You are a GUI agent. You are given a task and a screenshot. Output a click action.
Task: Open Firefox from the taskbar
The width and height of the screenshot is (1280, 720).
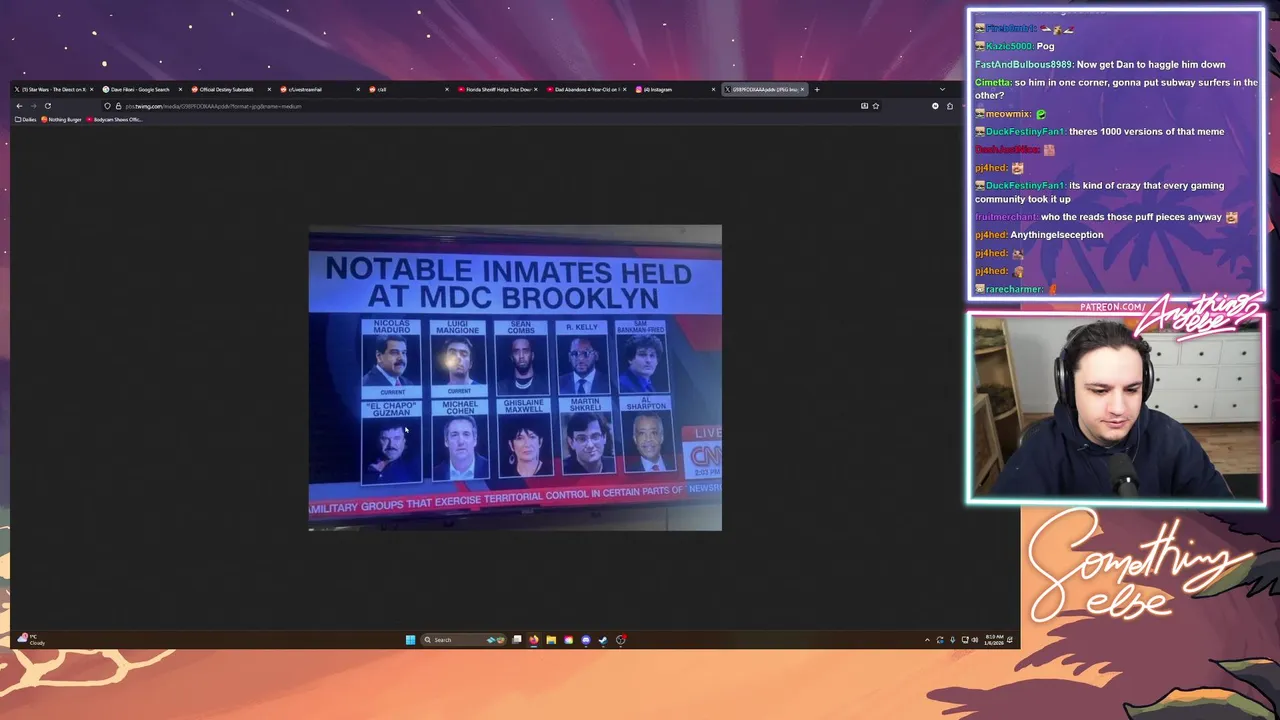tap(534, 640)
